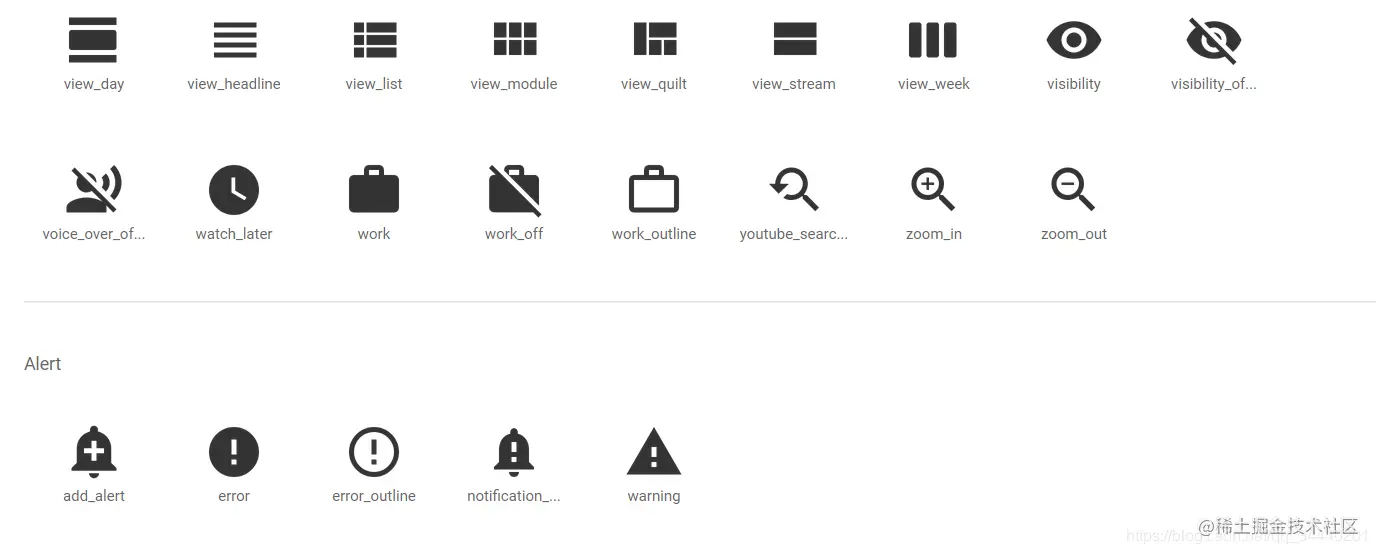
Task: Choose the add_alert bell icon
Action: [94, 452]
